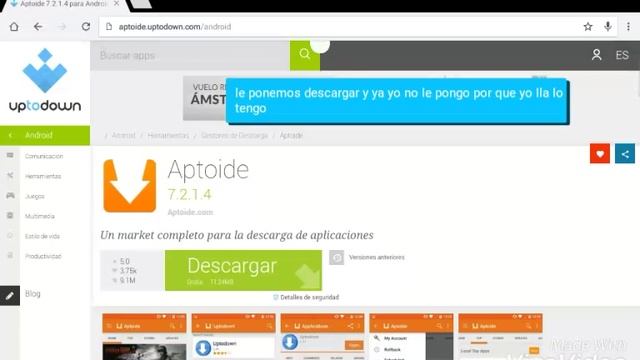Click Android breadcrumb link
The height and width of the screenshot is (360, 640).
click(x=123, y=135)
